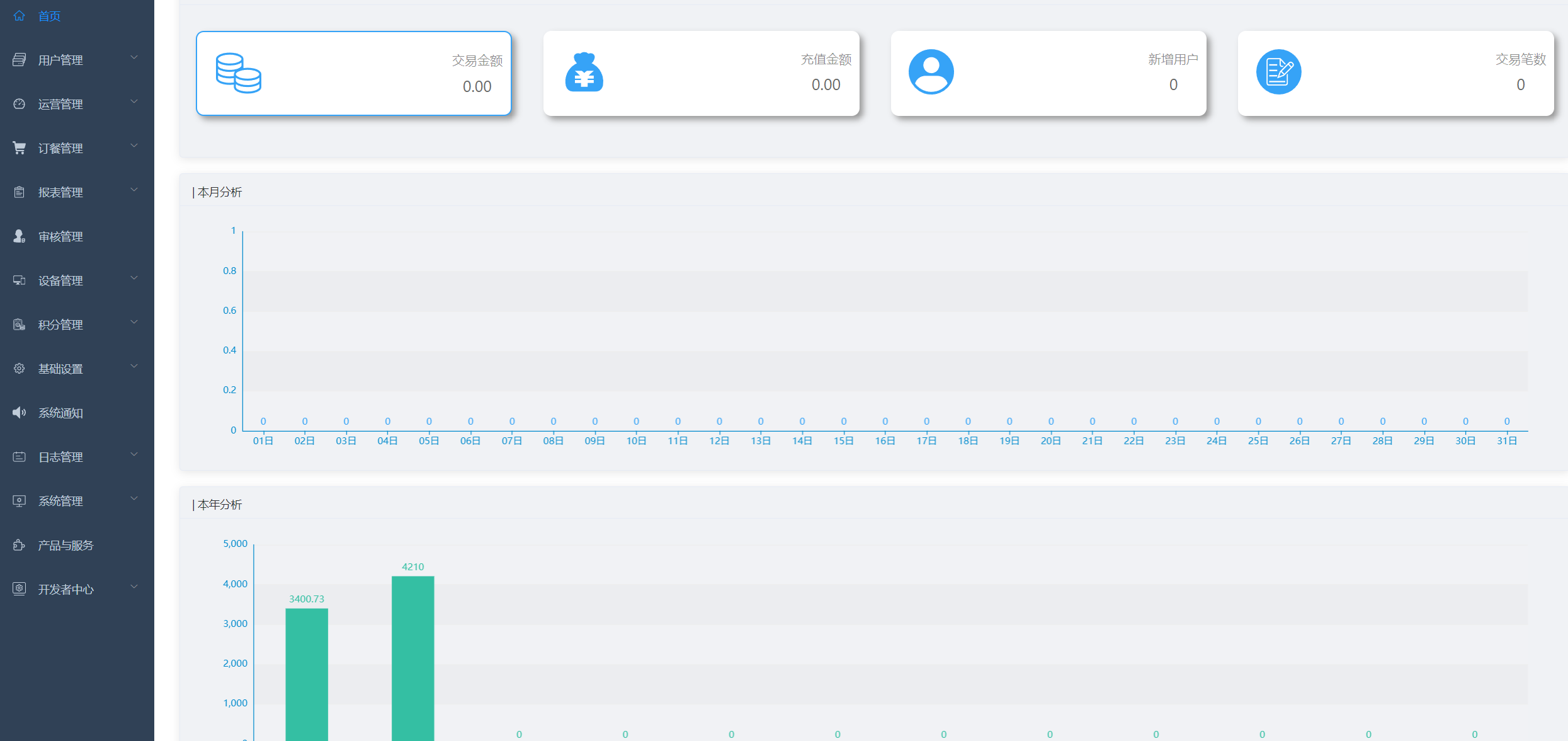Expand the 订餐管理 chevron
This screenshot has width=1568, height=741.
coord(134,146)
